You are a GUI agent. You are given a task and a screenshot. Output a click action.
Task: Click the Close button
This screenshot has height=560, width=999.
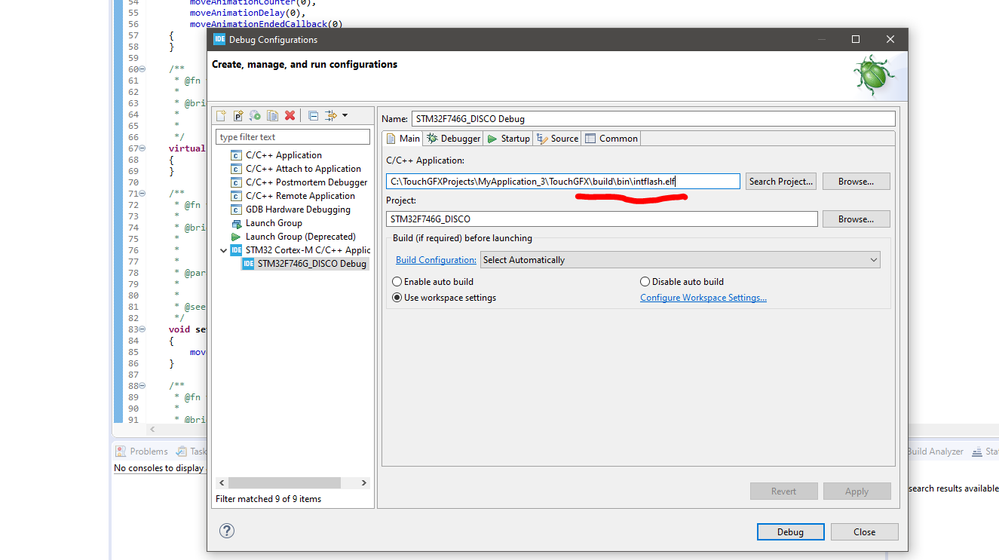point(865,532)
